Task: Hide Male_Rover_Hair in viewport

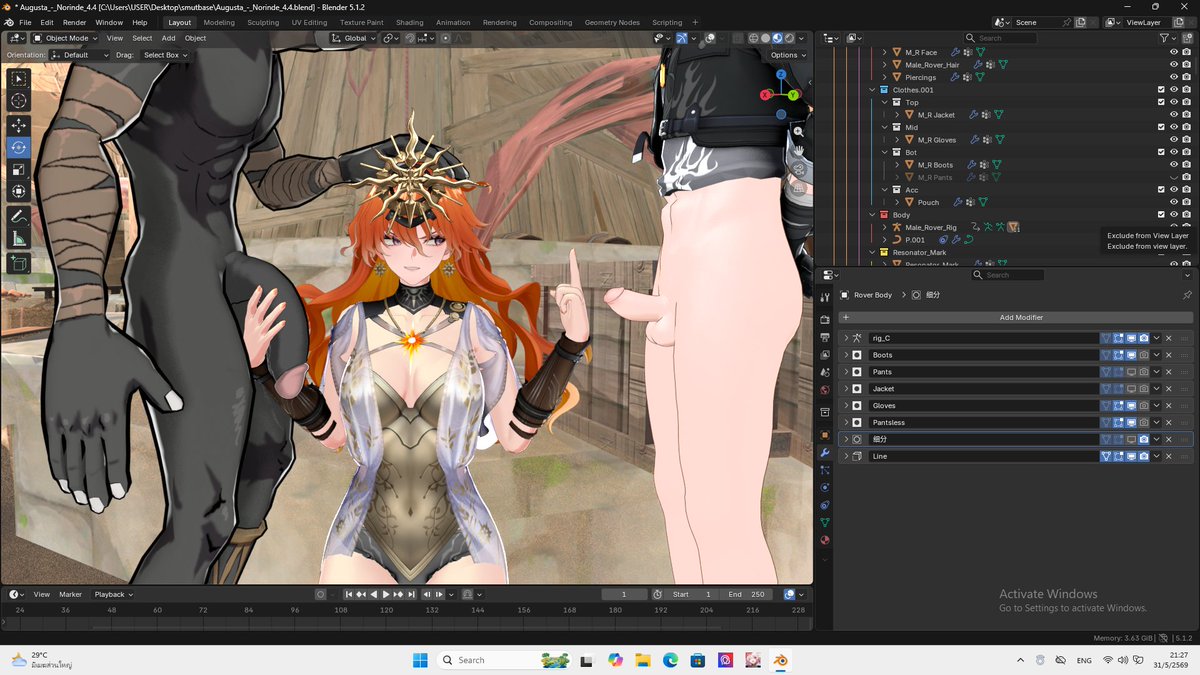Action: tap(1174, 65)
